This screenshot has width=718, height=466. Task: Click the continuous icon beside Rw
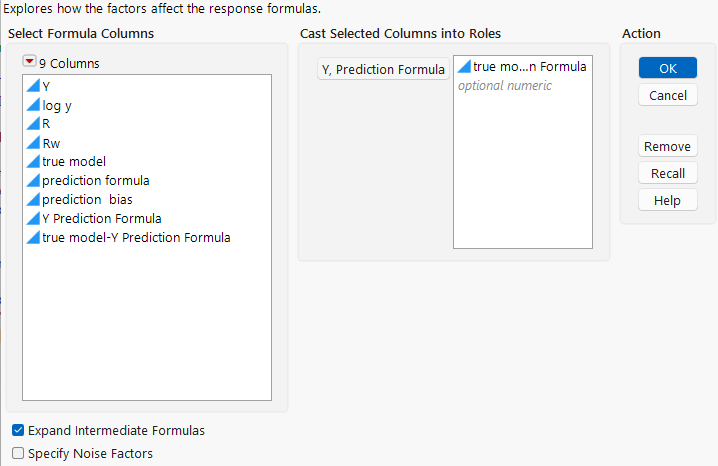tap(33, 143)
